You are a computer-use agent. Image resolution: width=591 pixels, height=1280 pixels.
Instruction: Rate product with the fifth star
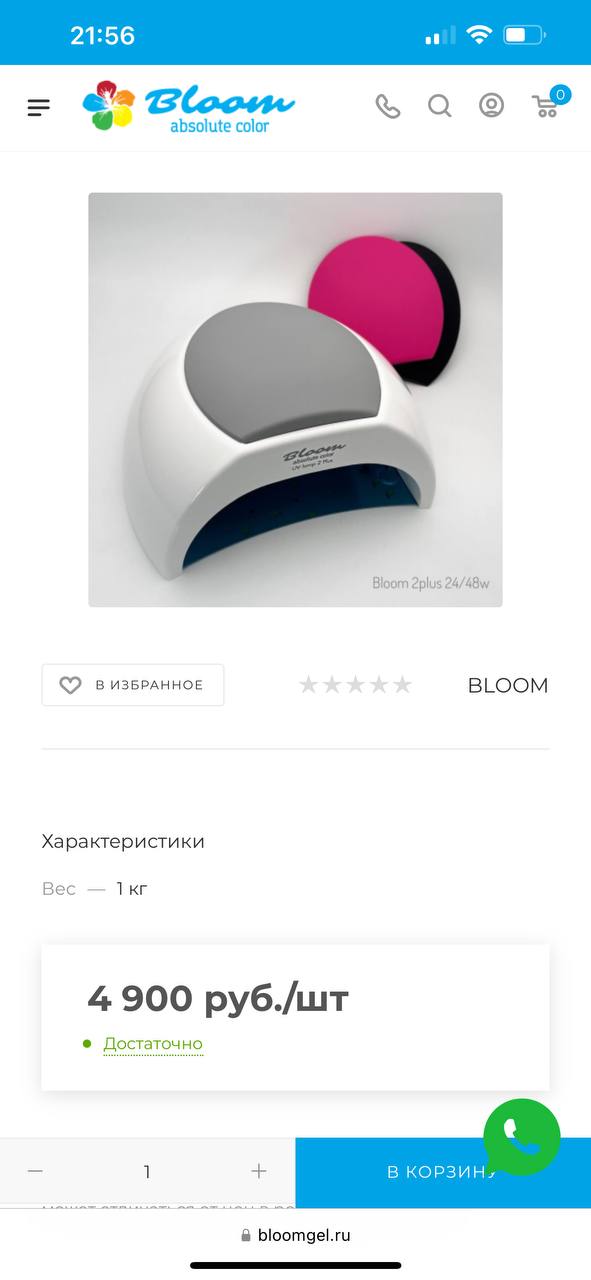(402, 685)
